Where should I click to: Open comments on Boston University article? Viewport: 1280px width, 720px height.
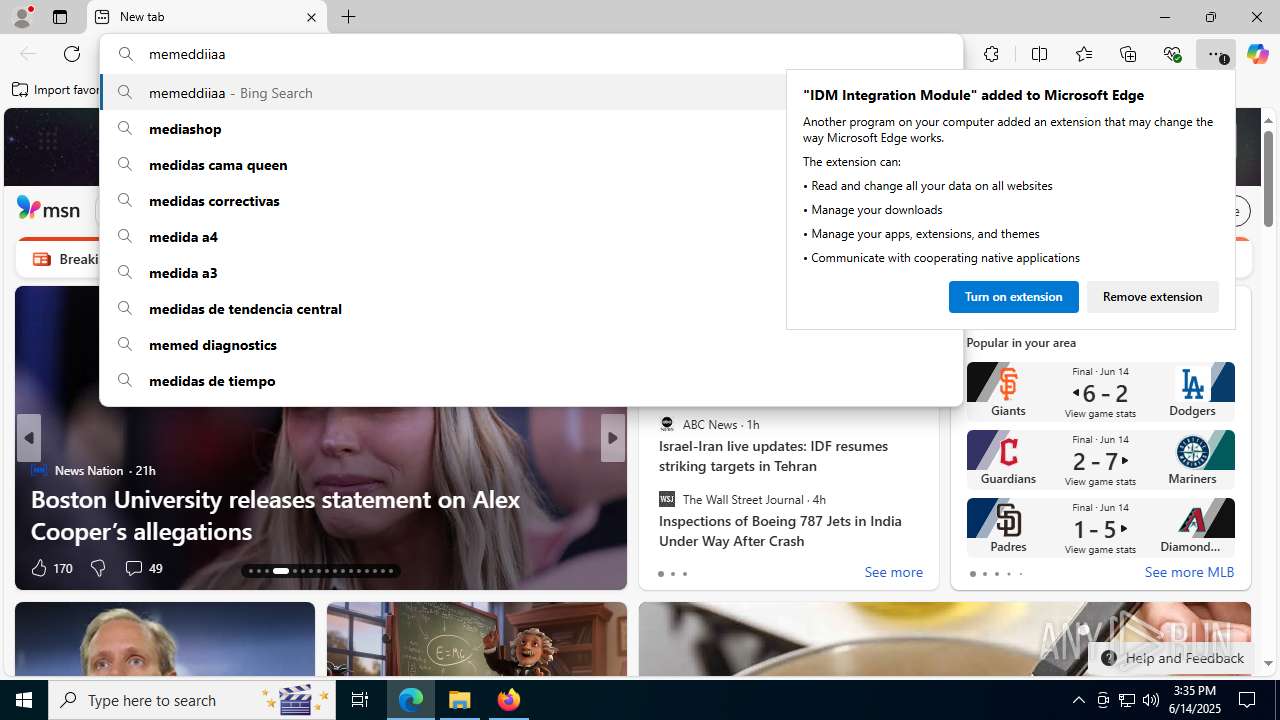point(143,568)
